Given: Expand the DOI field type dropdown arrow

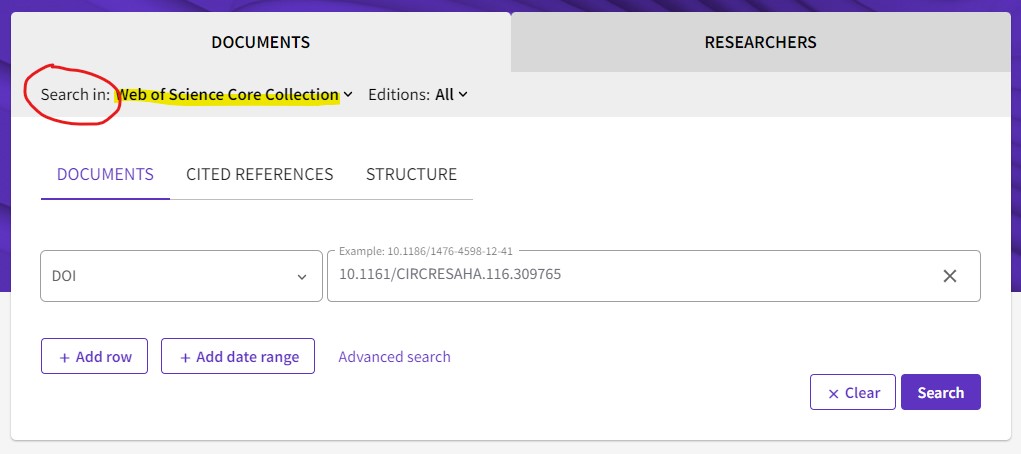Looking at the screenshot, I should [x=302, y=277].
